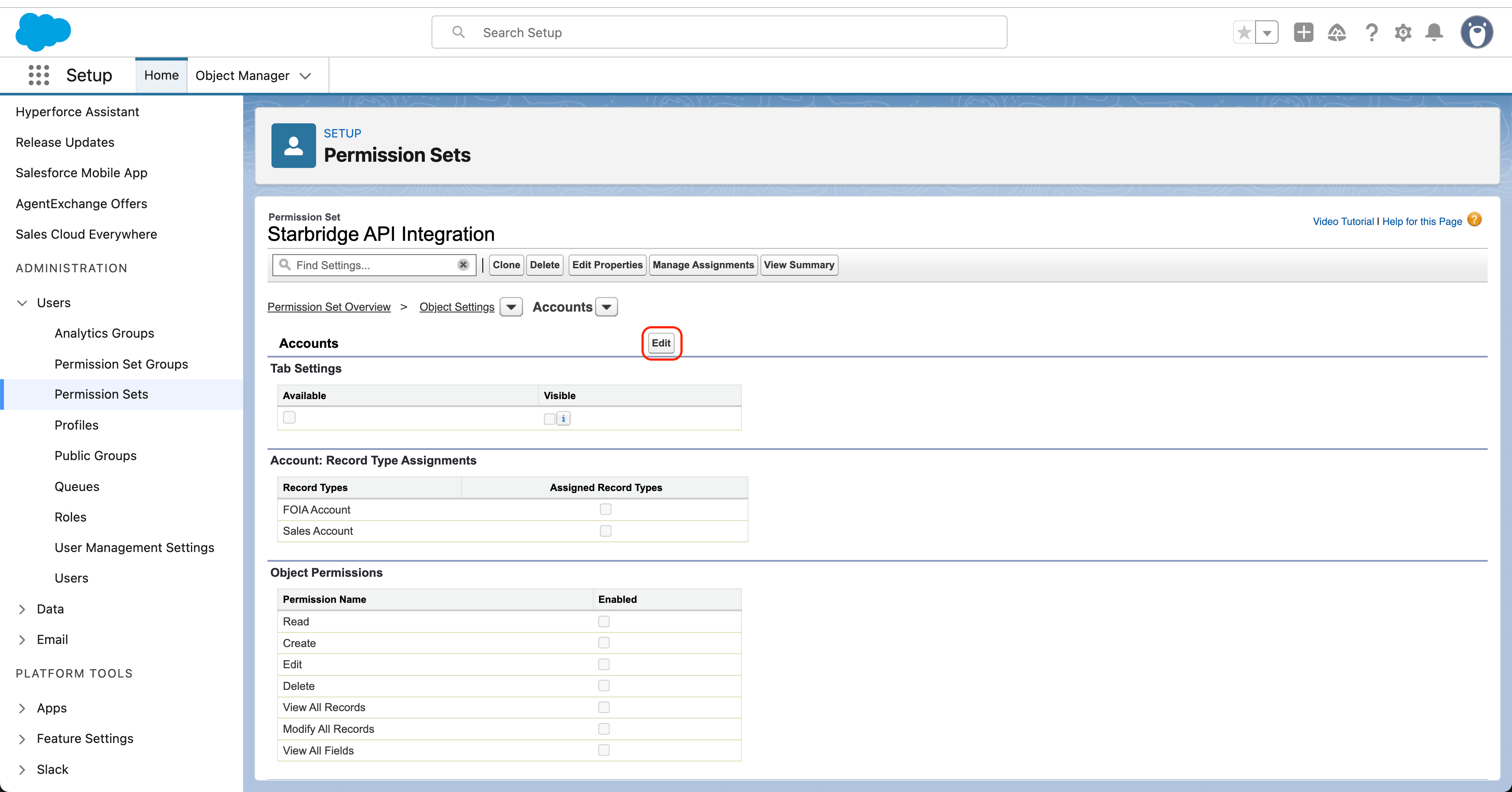The image size is (1512, 792).
Task: Expand the Slack section
Action: tap(22, 770)
